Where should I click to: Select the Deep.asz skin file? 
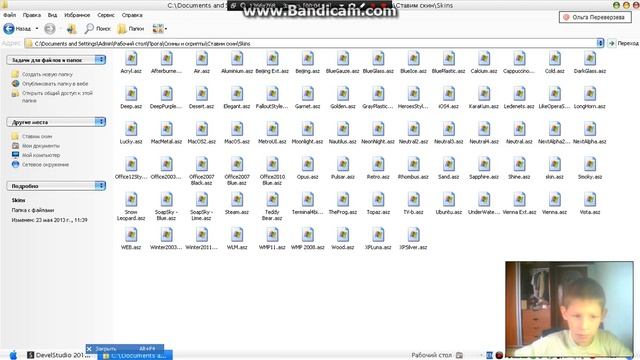[x=131, y=98]
